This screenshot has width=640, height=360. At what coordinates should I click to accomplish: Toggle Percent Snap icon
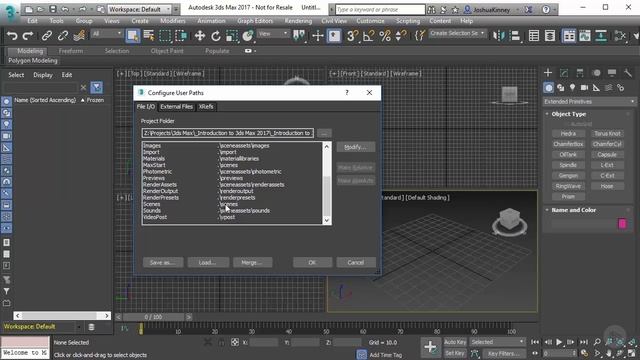point(384,36)
